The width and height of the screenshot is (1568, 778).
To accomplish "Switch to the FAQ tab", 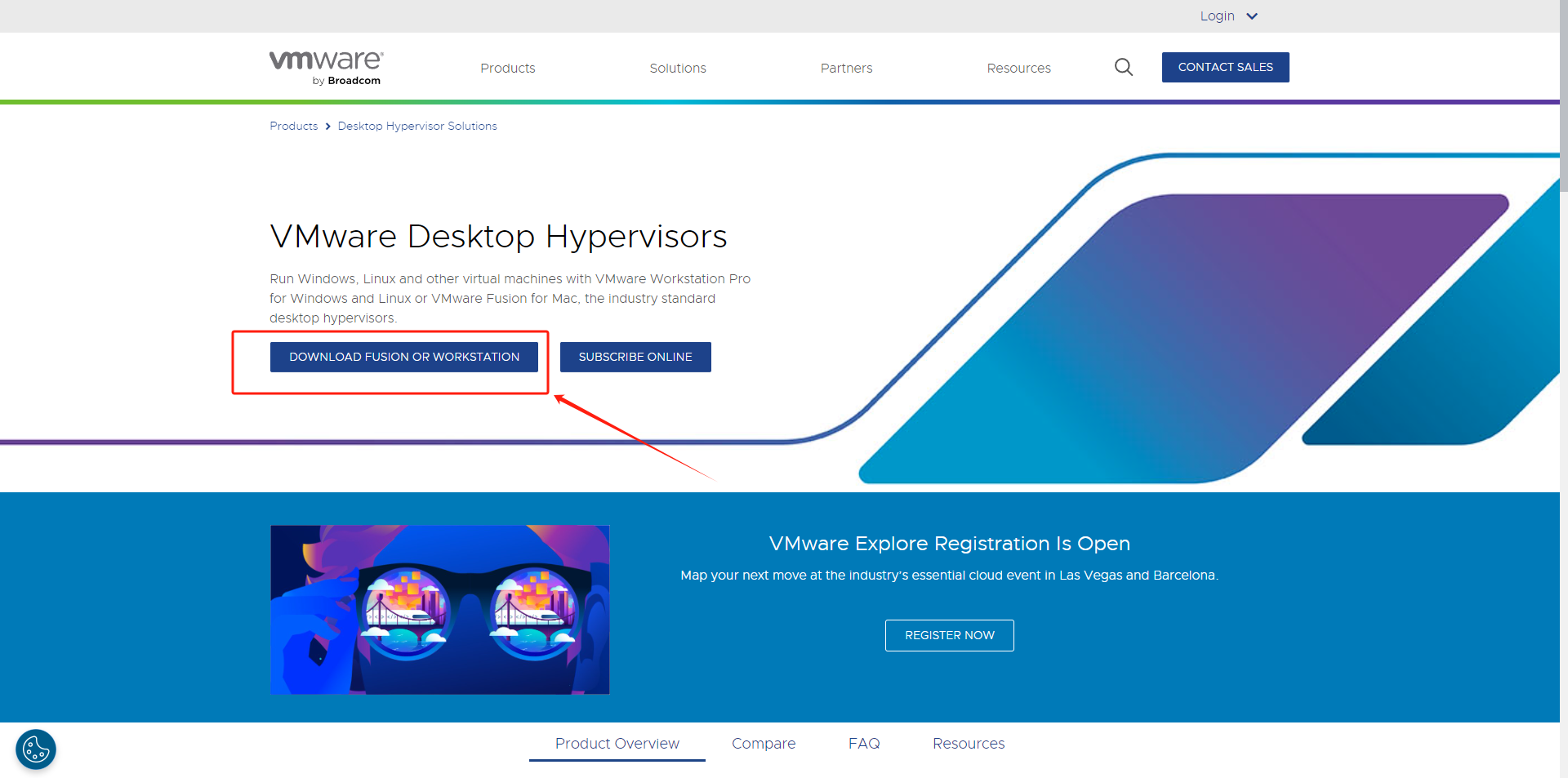I will [864, 744].
